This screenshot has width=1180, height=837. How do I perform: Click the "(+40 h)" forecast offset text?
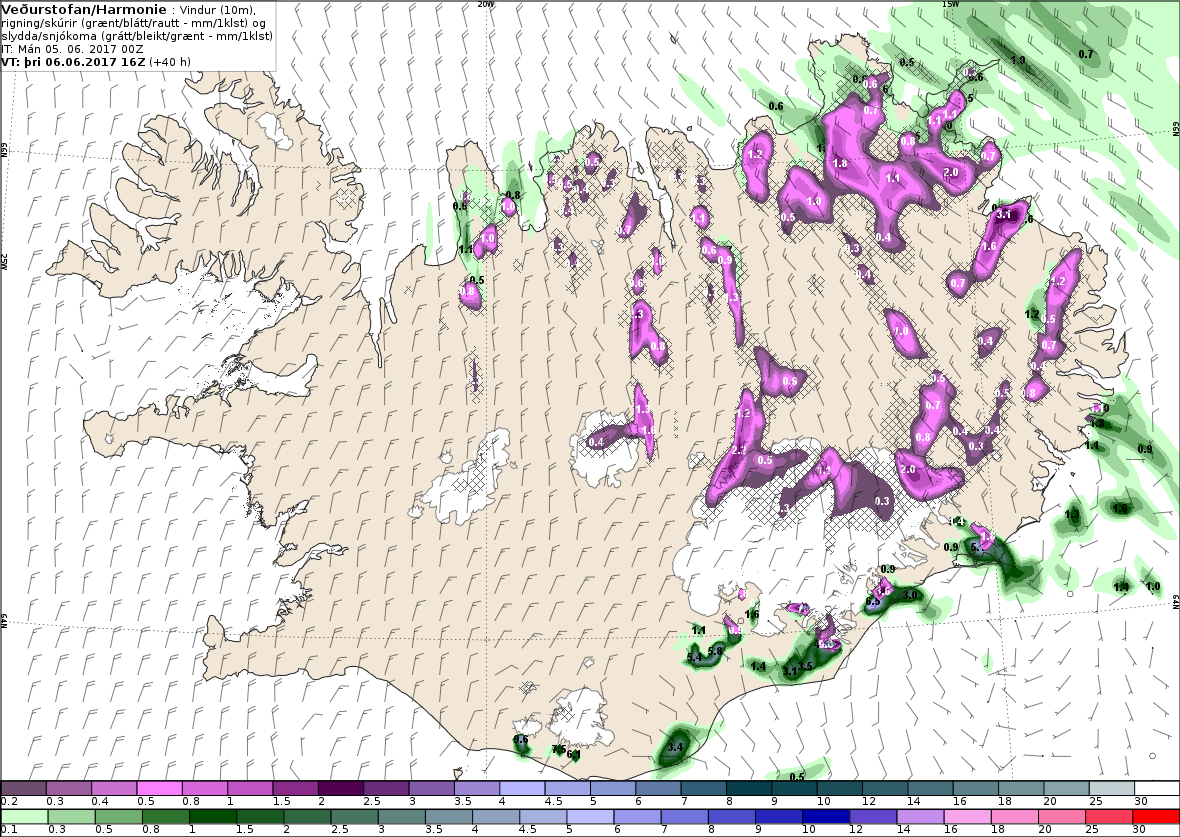(170, 62)
